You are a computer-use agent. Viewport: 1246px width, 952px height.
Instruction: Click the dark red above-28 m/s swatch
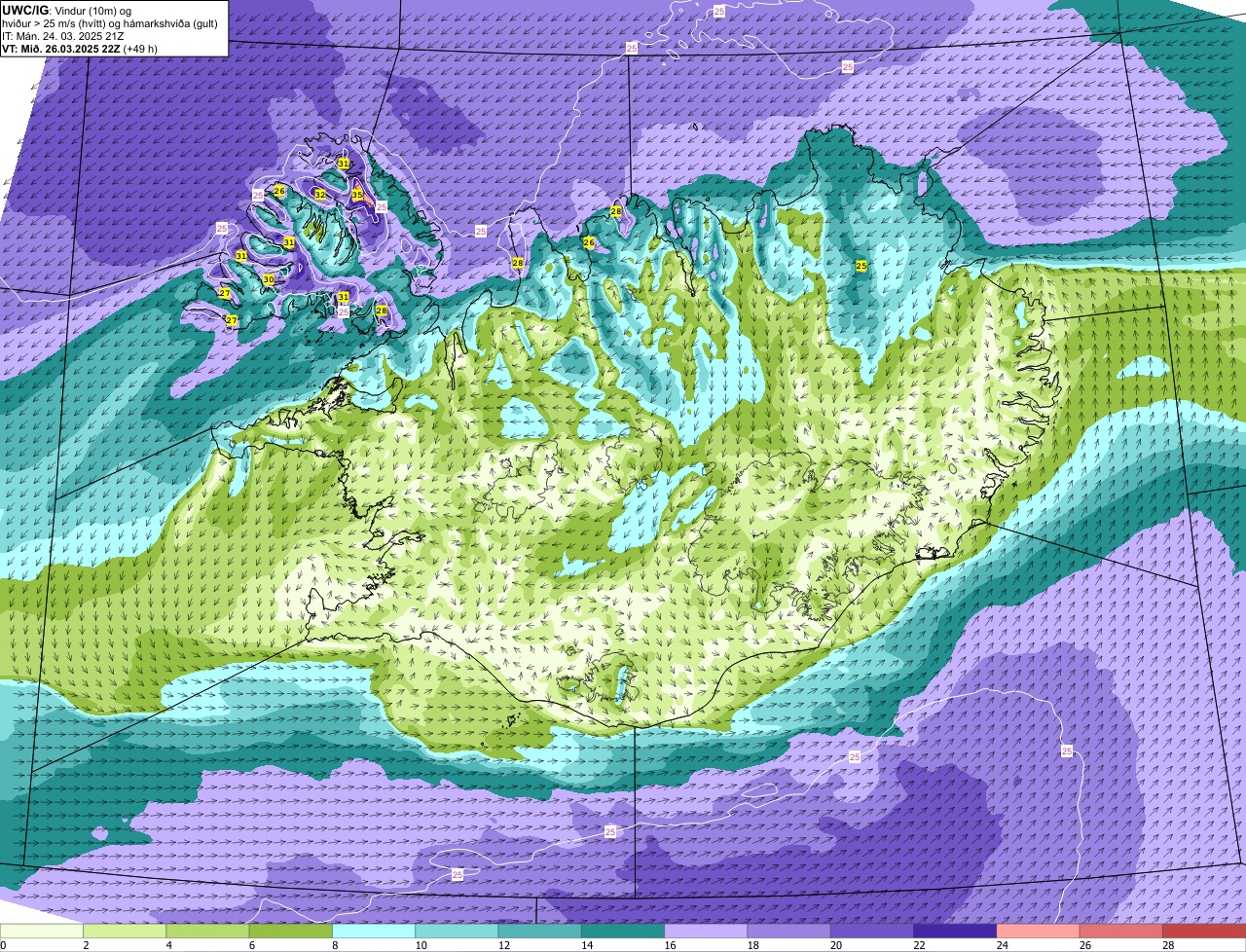tap(1204, 932)
